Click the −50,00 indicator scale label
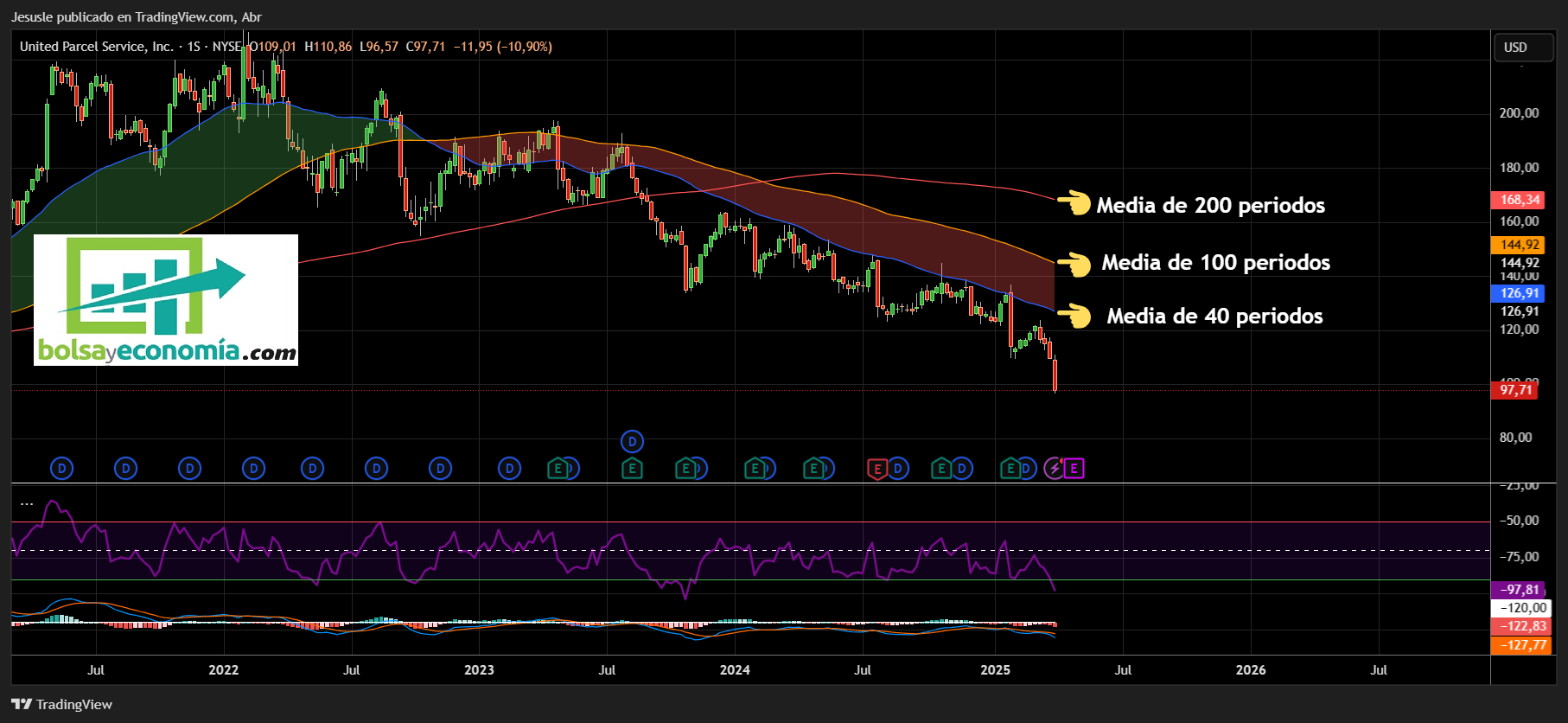The image size is (1568, 723). 1519,521
